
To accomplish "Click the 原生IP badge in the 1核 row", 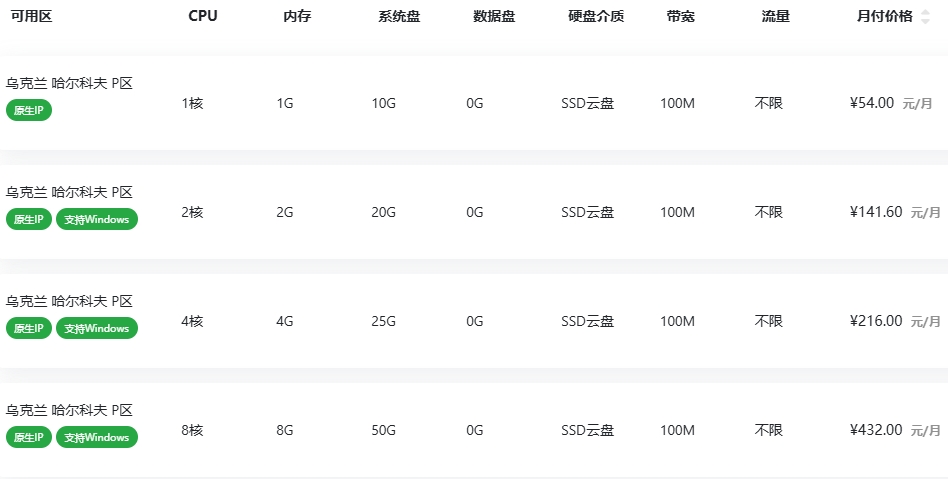I will tap(28, 110).
